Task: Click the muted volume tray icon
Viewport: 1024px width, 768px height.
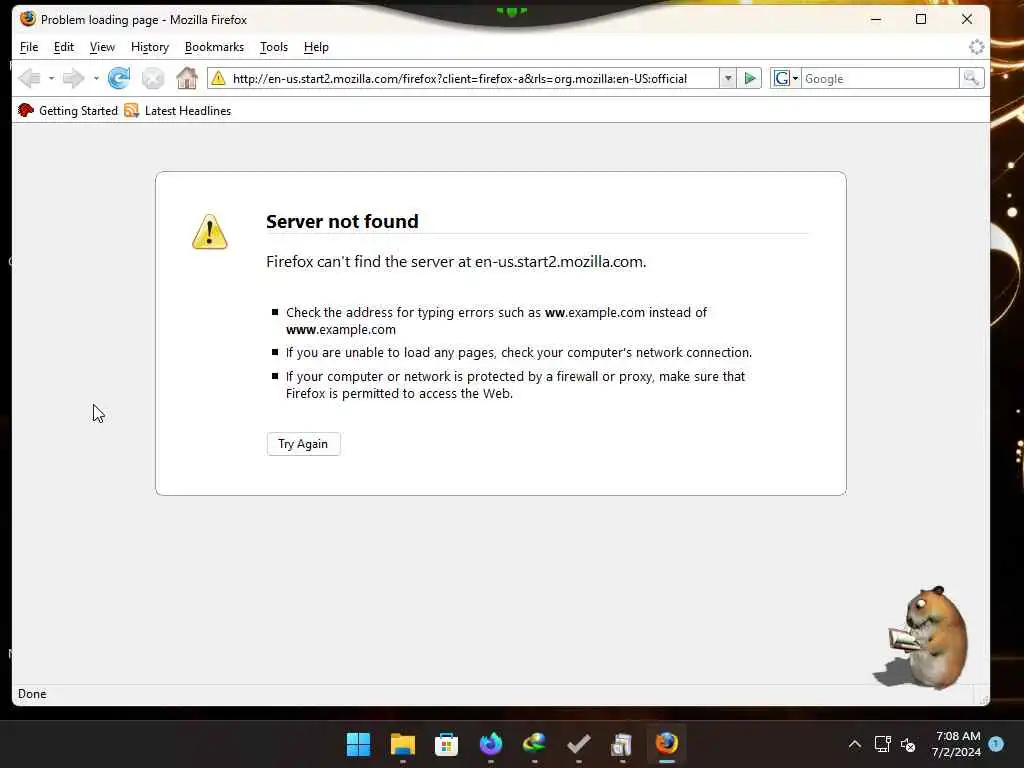Action: (908, 744)
